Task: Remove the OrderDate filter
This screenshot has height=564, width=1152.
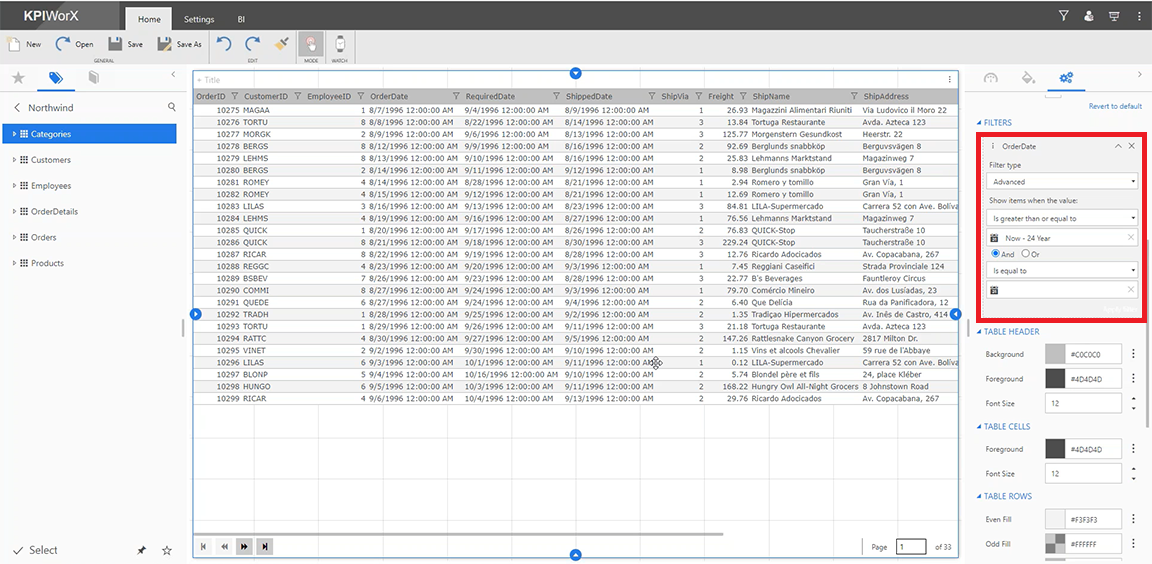Action: point(1132,146)
